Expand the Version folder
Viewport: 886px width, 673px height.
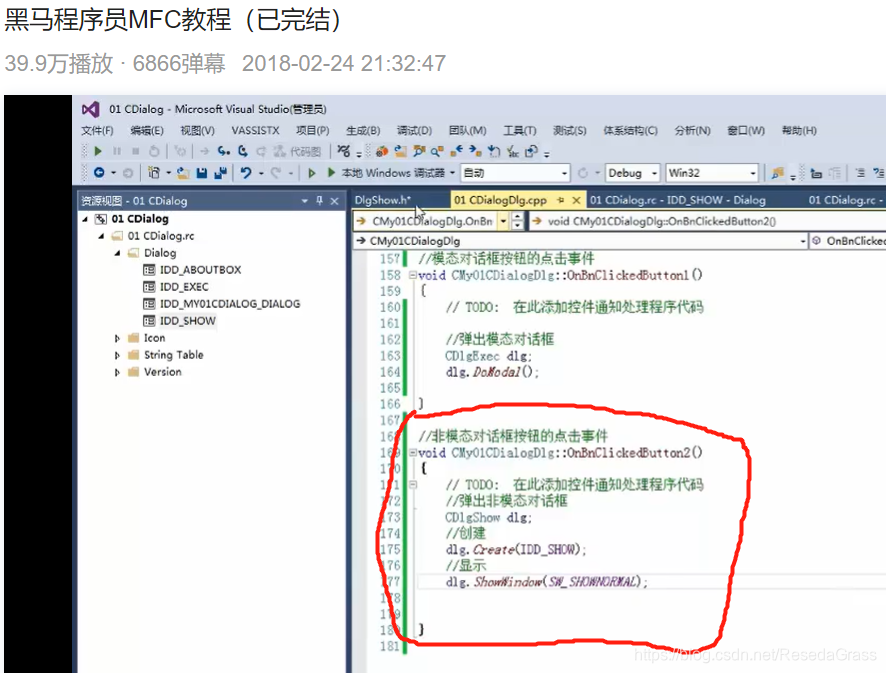[x=118, y=372]
